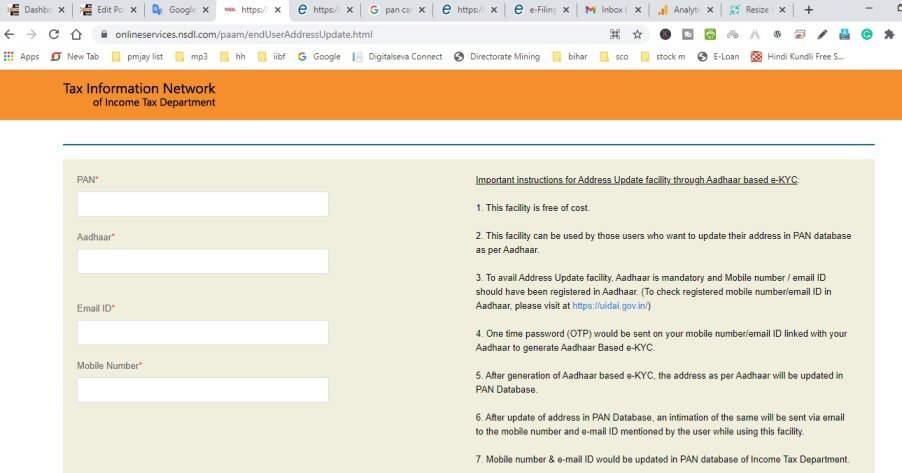
Task: Click the browser forward arrow
Action: click(x=32, y=35)
